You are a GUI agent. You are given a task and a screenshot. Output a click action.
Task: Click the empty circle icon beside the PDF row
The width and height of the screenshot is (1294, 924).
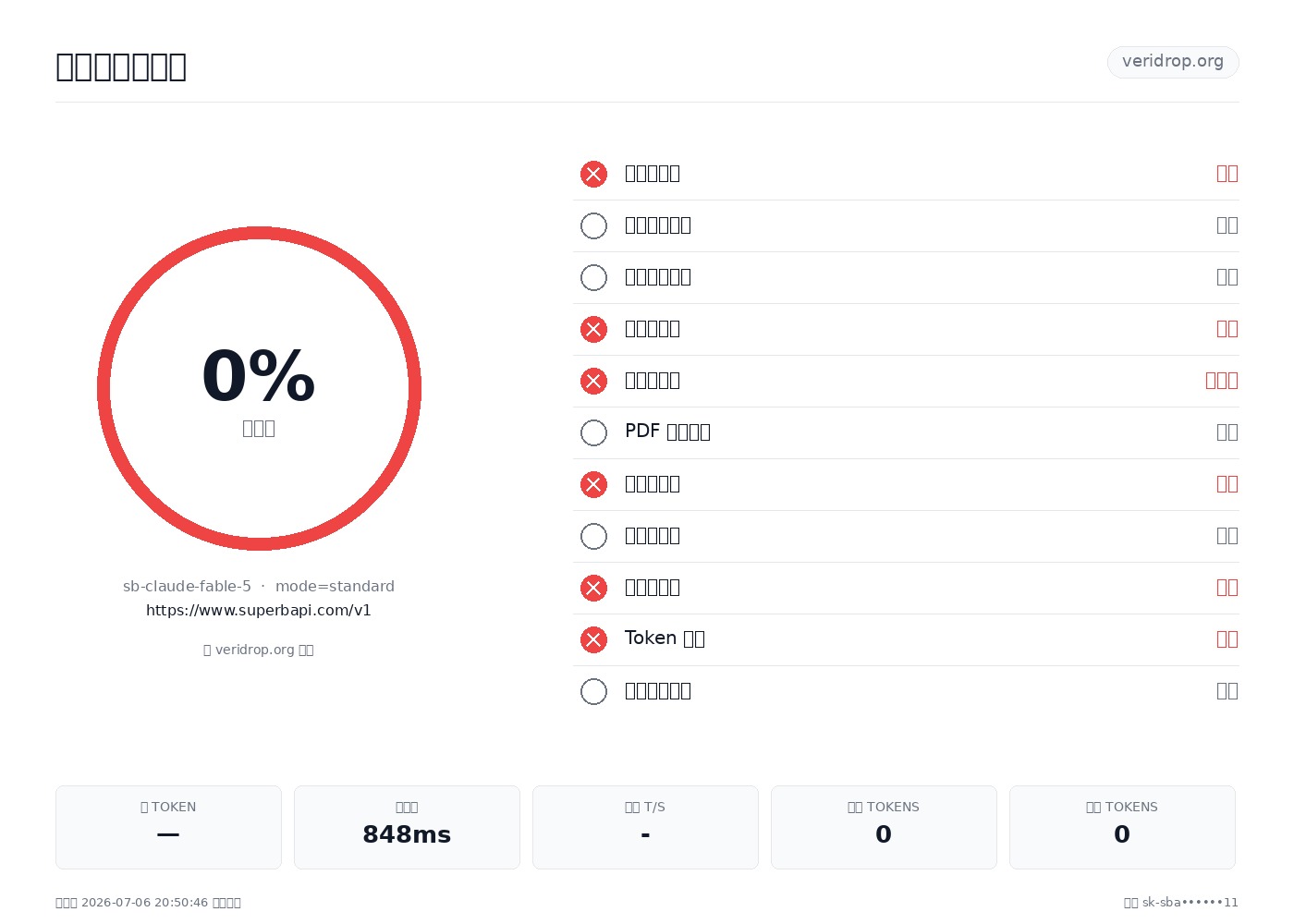coord(593,432)
